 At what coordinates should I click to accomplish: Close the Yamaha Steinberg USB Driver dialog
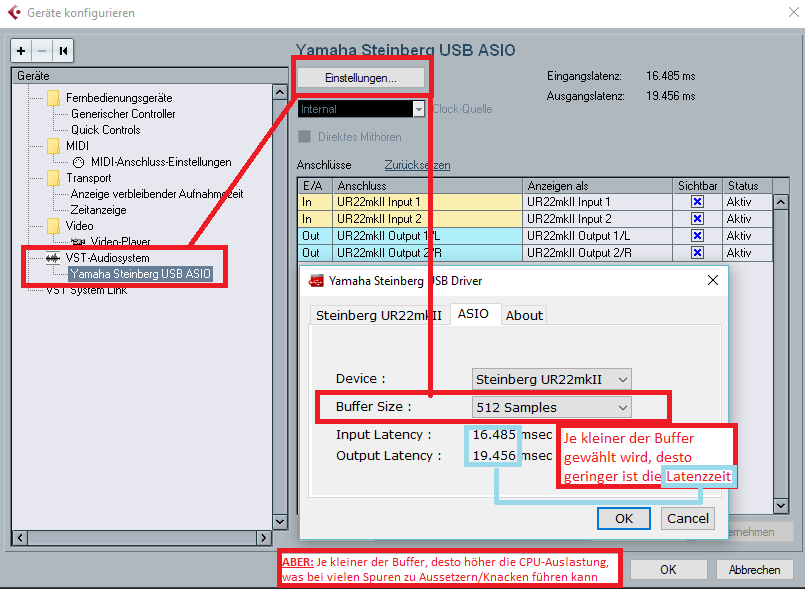(x=713, y=280)
